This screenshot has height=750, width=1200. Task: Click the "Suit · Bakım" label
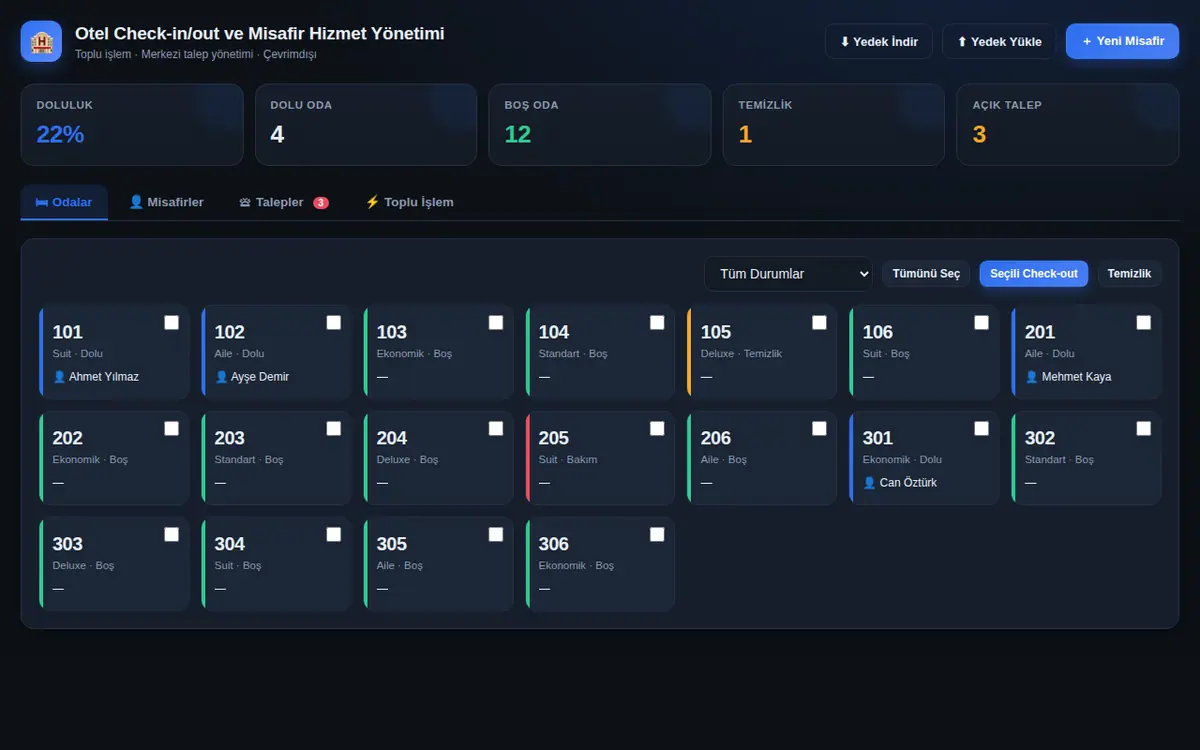tap(568, 460)
